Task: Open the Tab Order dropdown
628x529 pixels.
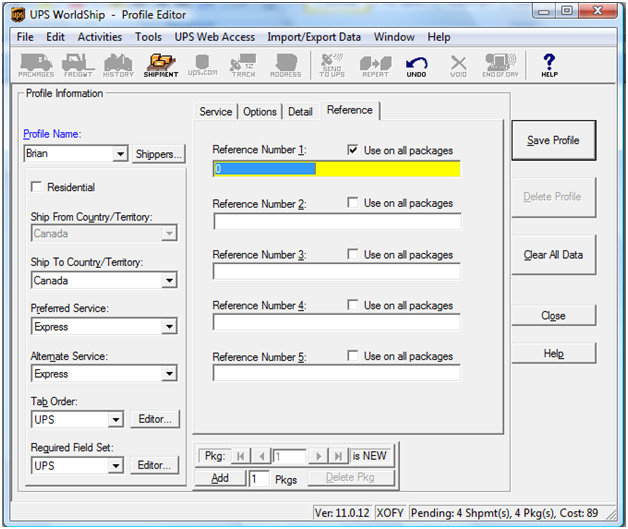Action: click(116, 420)
